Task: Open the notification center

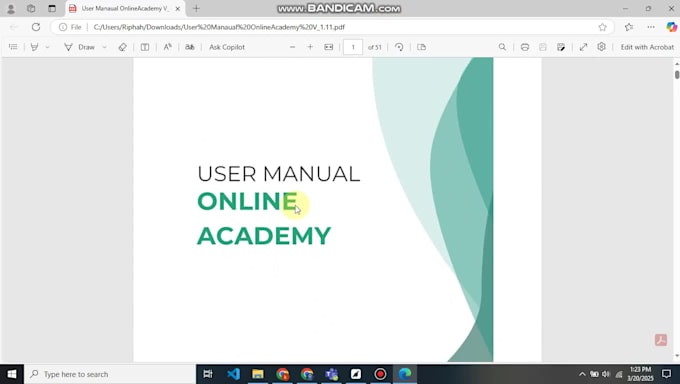Action: click(667, 374)
